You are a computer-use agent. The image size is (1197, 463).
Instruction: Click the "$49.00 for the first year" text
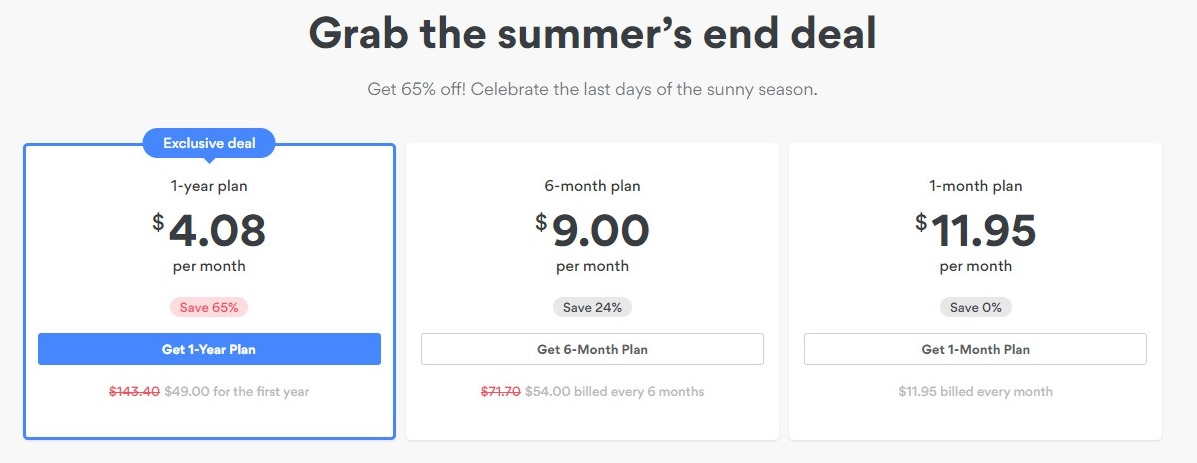[x=237, y=392]
